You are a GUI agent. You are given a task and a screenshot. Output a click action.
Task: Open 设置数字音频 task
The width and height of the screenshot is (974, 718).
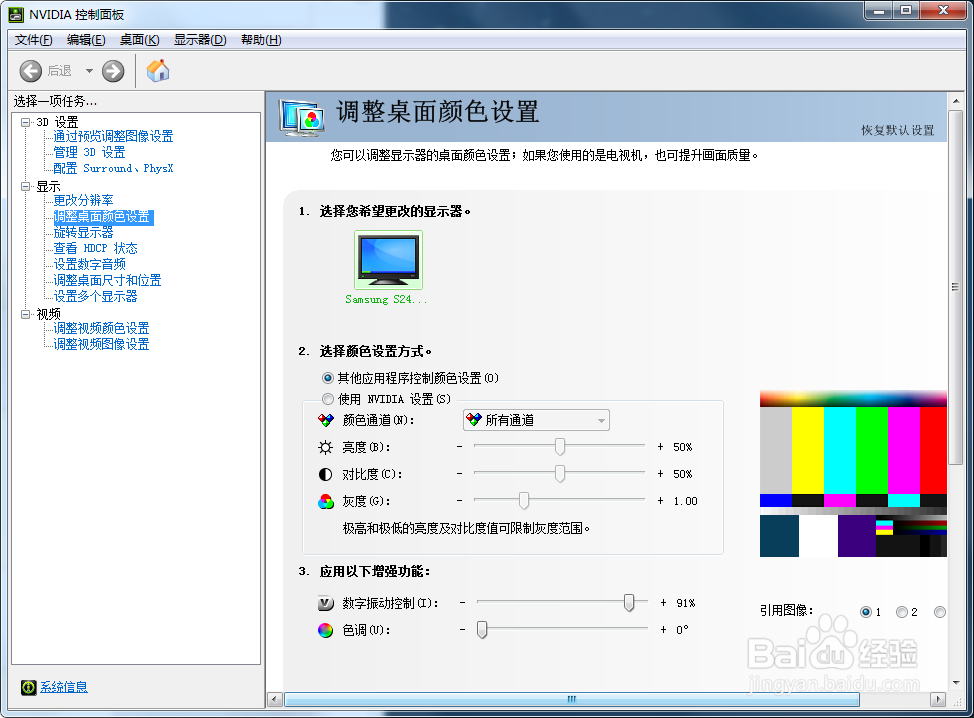pos(89,265)
